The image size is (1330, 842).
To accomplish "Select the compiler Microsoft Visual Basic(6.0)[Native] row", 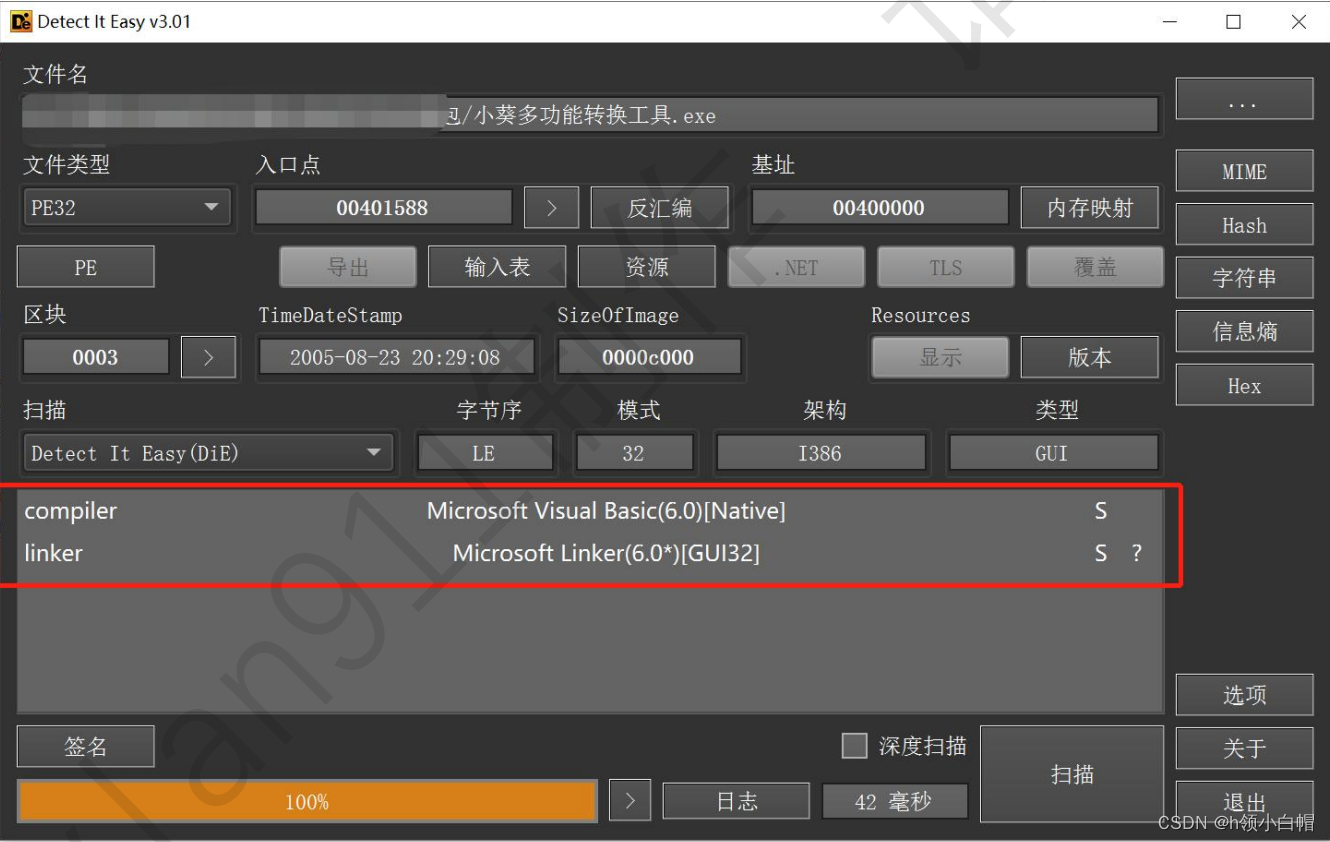I will (590, 511).
